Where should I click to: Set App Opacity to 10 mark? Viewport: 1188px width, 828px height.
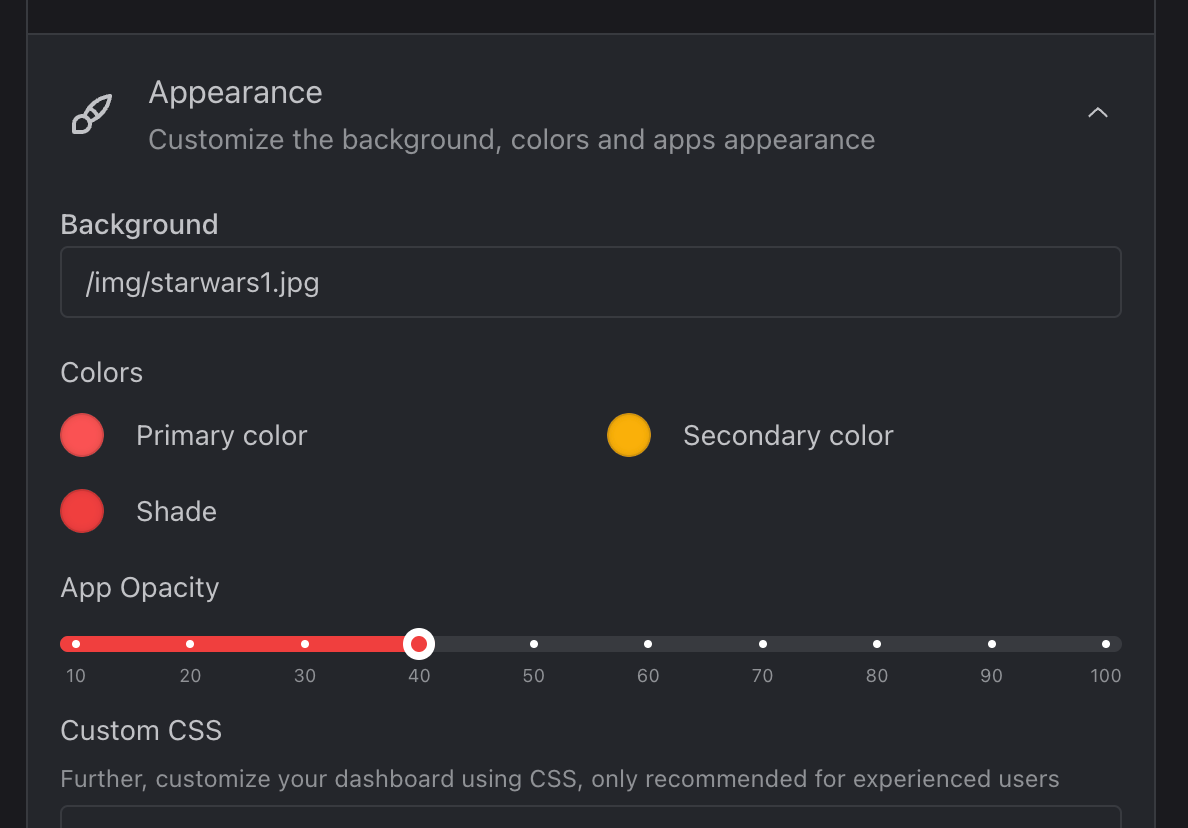tap(76, 644)
